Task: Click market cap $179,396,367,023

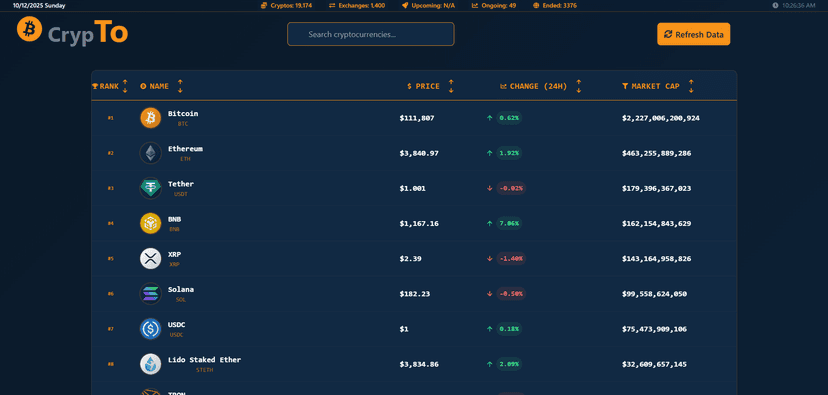Action: [656, 189]
